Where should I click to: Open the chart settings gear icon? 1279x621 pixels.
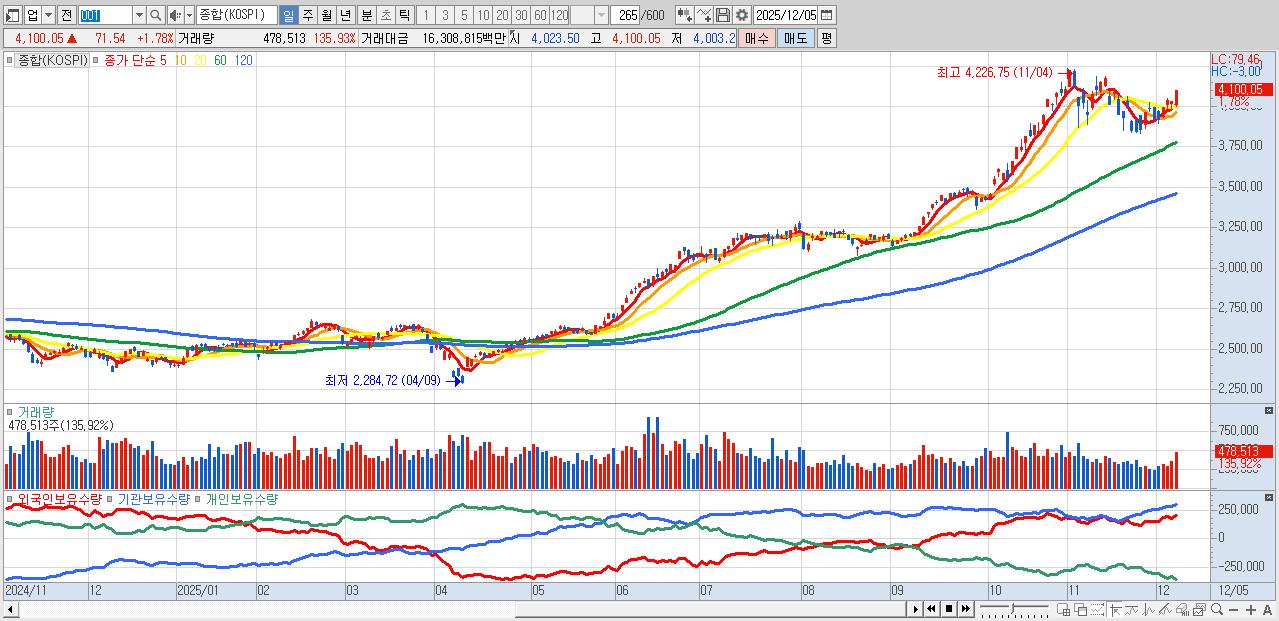coord(742,15)
